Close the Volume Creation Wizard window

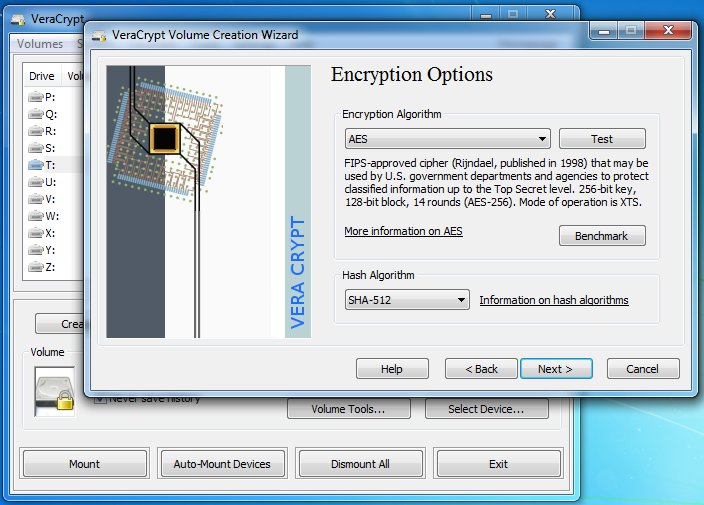coord(668,30)
